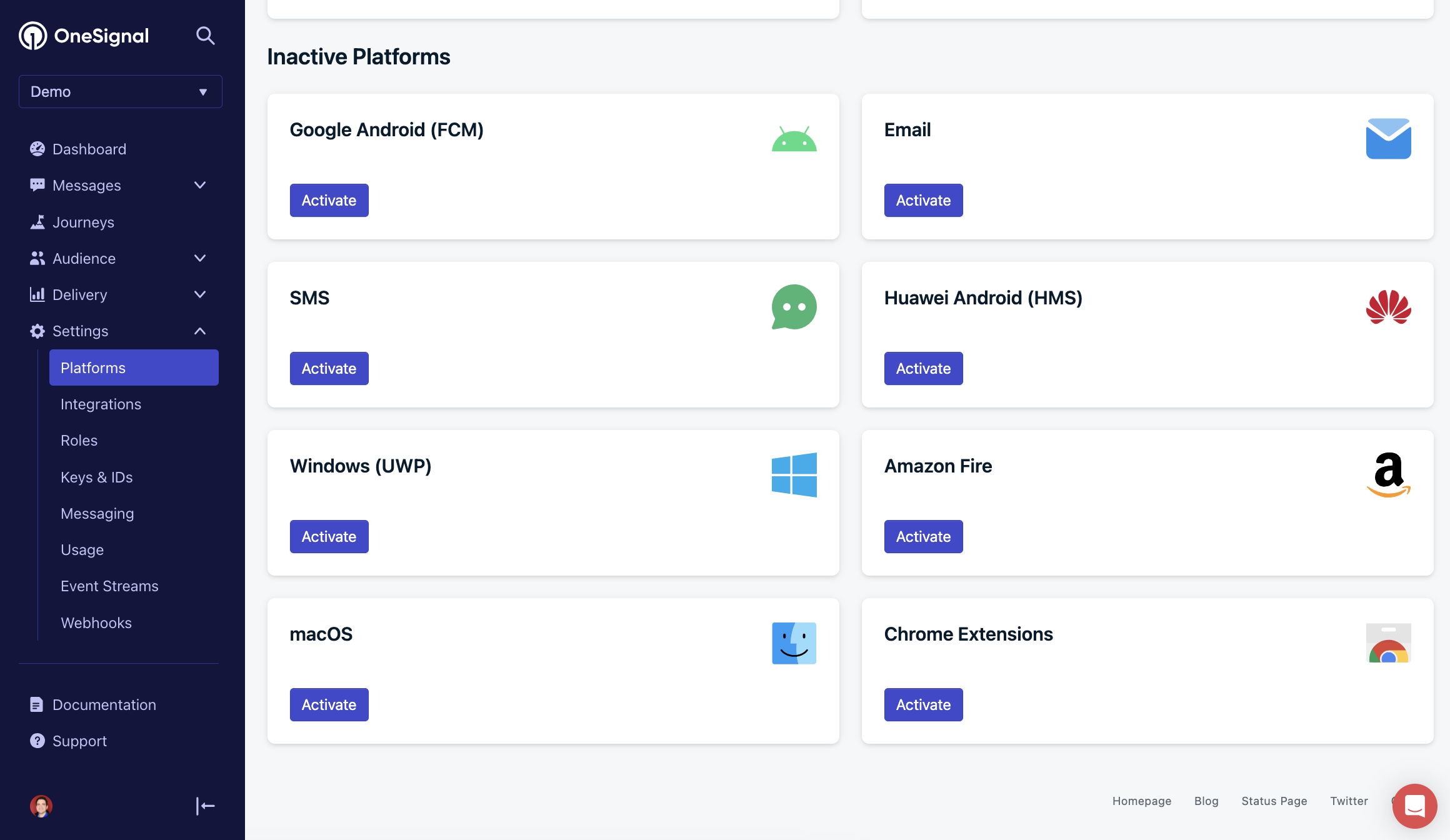Click the Inactive Platforms heading

click(359, 56)
